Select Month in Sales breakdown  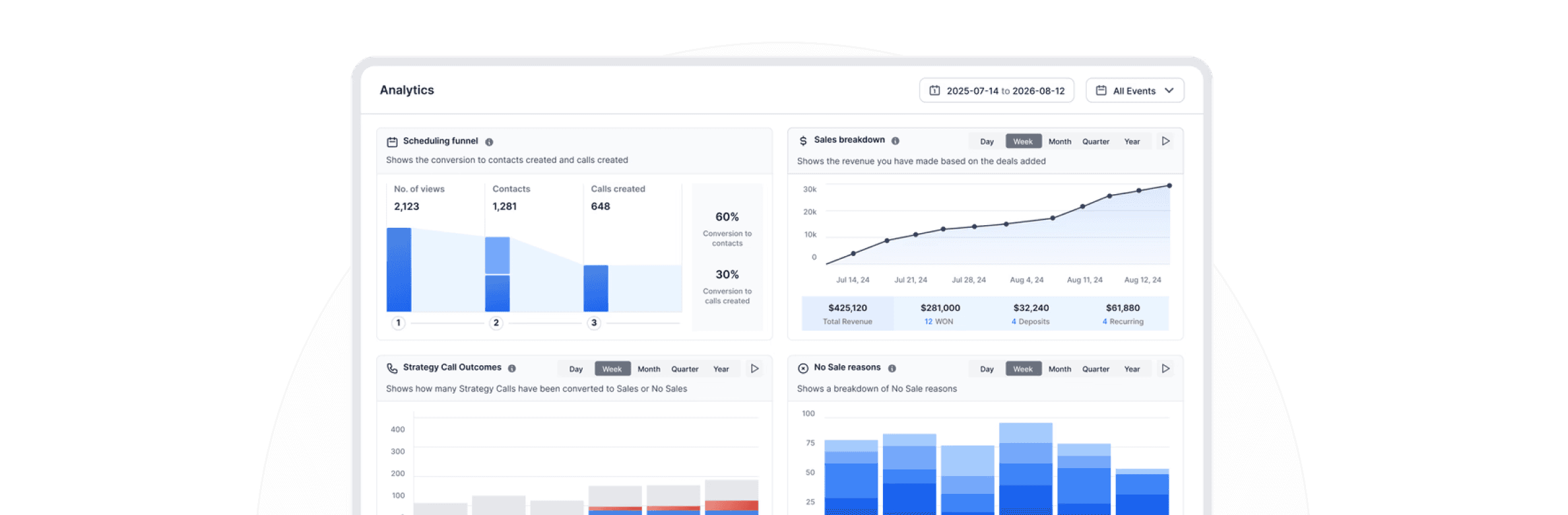pos(1060,141)
